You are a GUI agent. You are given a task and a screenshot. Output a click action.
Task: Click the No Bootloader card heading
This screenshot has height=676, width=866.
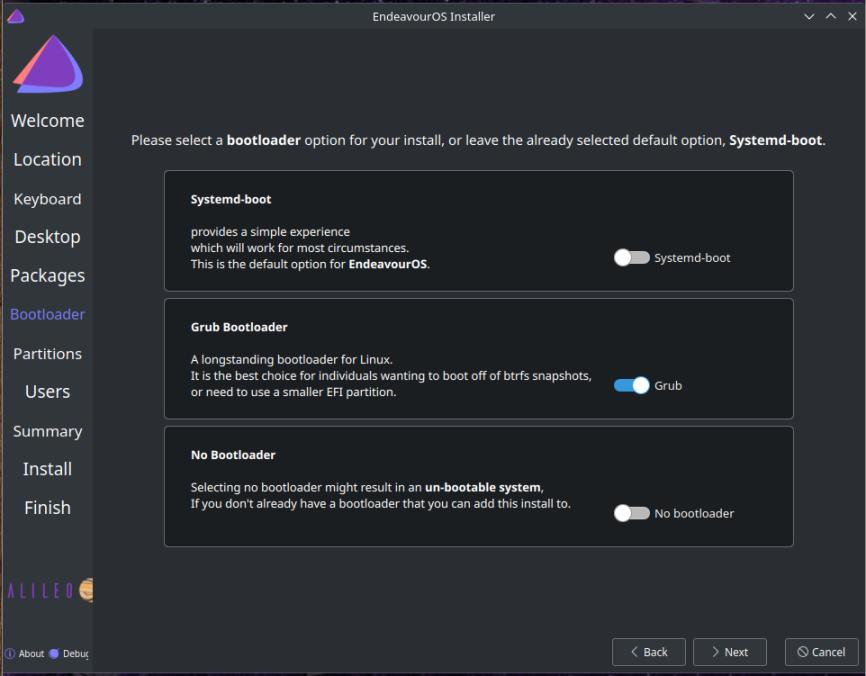tap(233, 455)
